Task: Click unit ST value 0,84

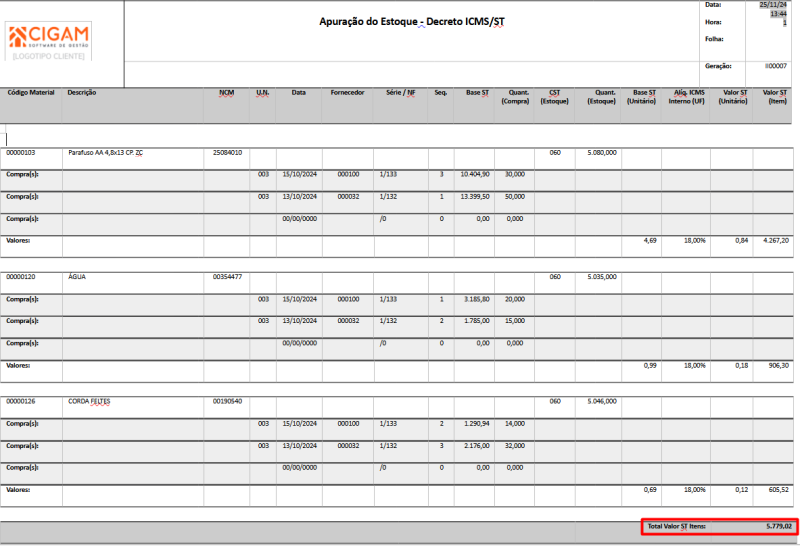Action: [x=742, y=240]
